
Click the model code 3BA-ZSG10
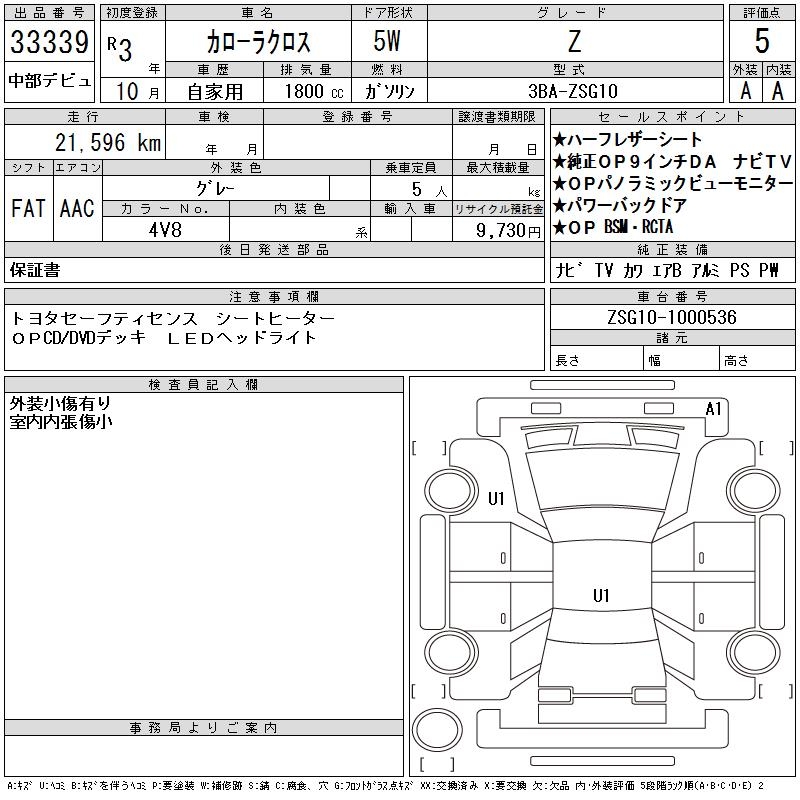tap(573, 91)
